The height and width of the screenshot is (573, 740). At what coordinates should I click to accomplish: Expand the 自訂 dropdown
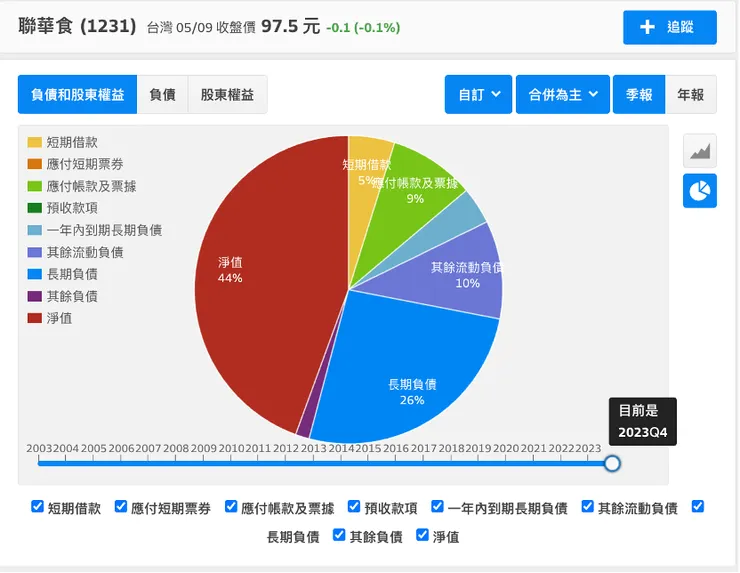click(x=478, y=94)
